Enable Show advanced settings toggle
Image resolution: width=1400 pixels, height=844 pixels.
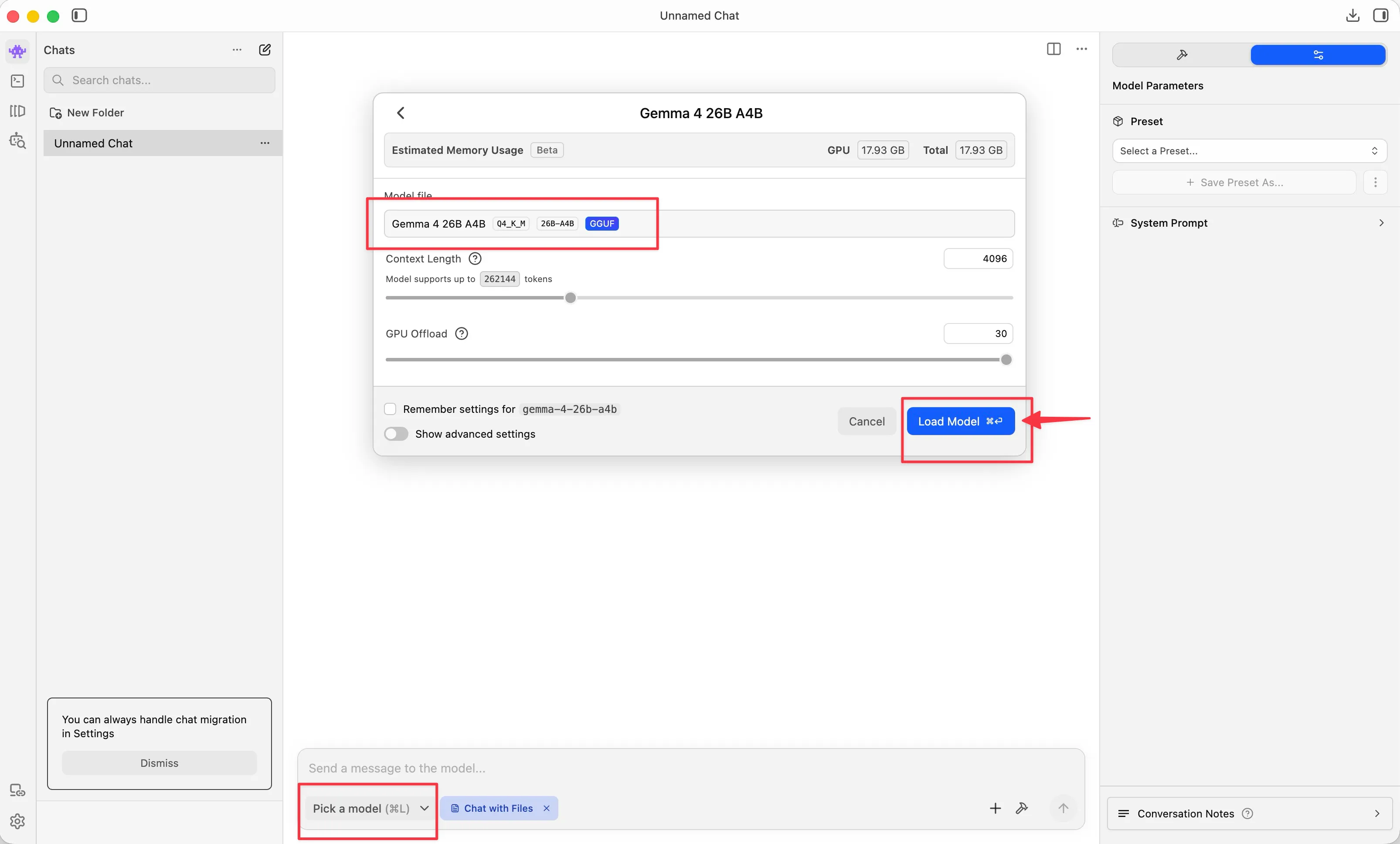tap(396, 434)
